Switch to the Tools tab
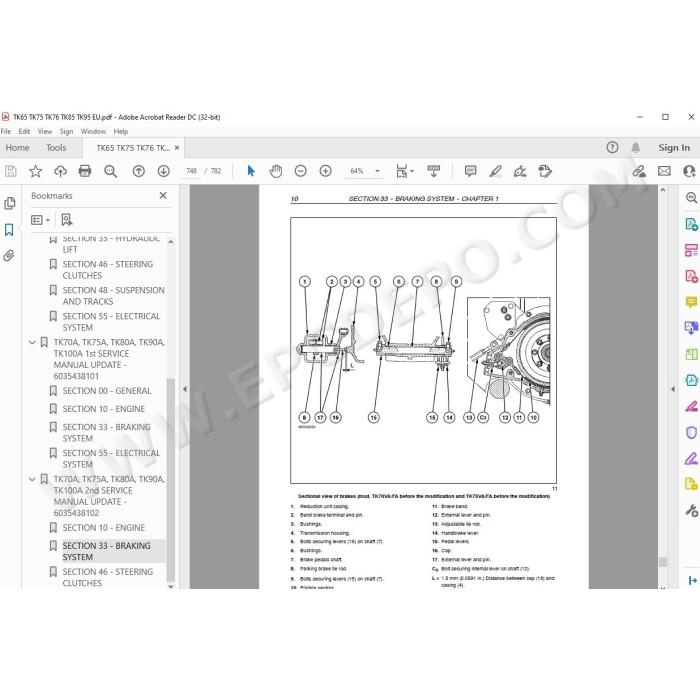The width and height of the screenshot is (700, 700). coord(56,148)
